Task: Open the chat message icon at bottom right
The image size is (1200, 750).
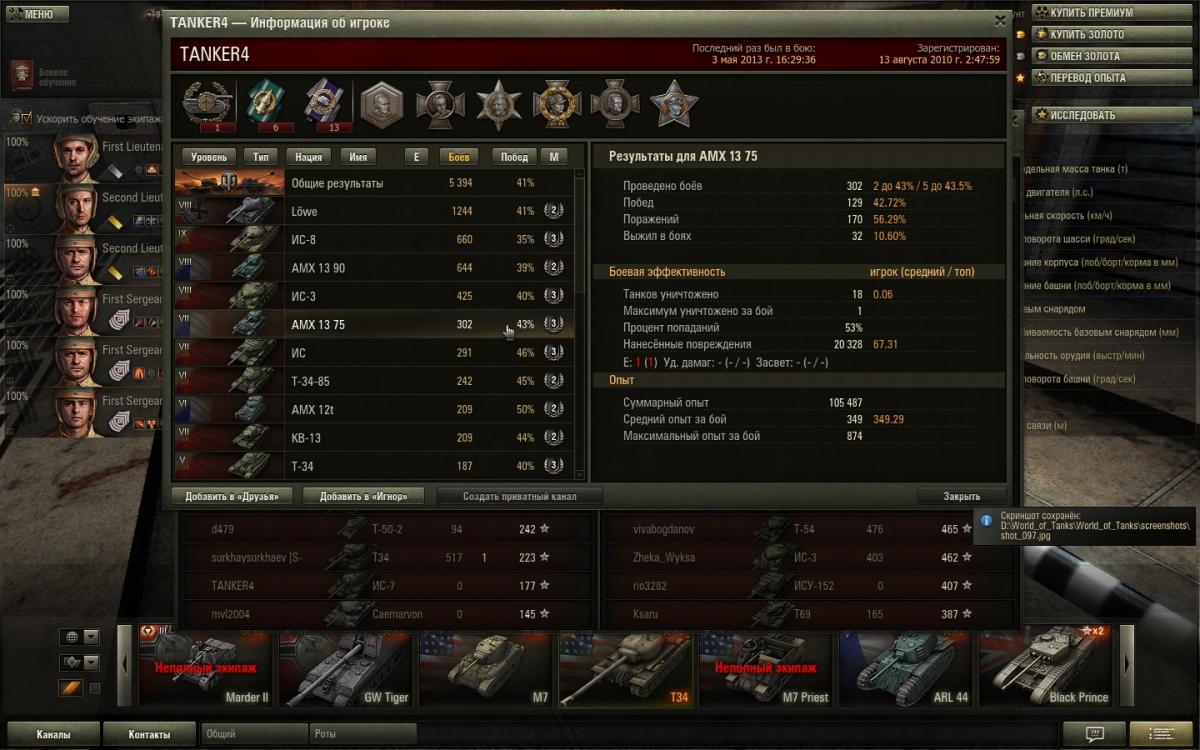Action: pos(1096,734)
